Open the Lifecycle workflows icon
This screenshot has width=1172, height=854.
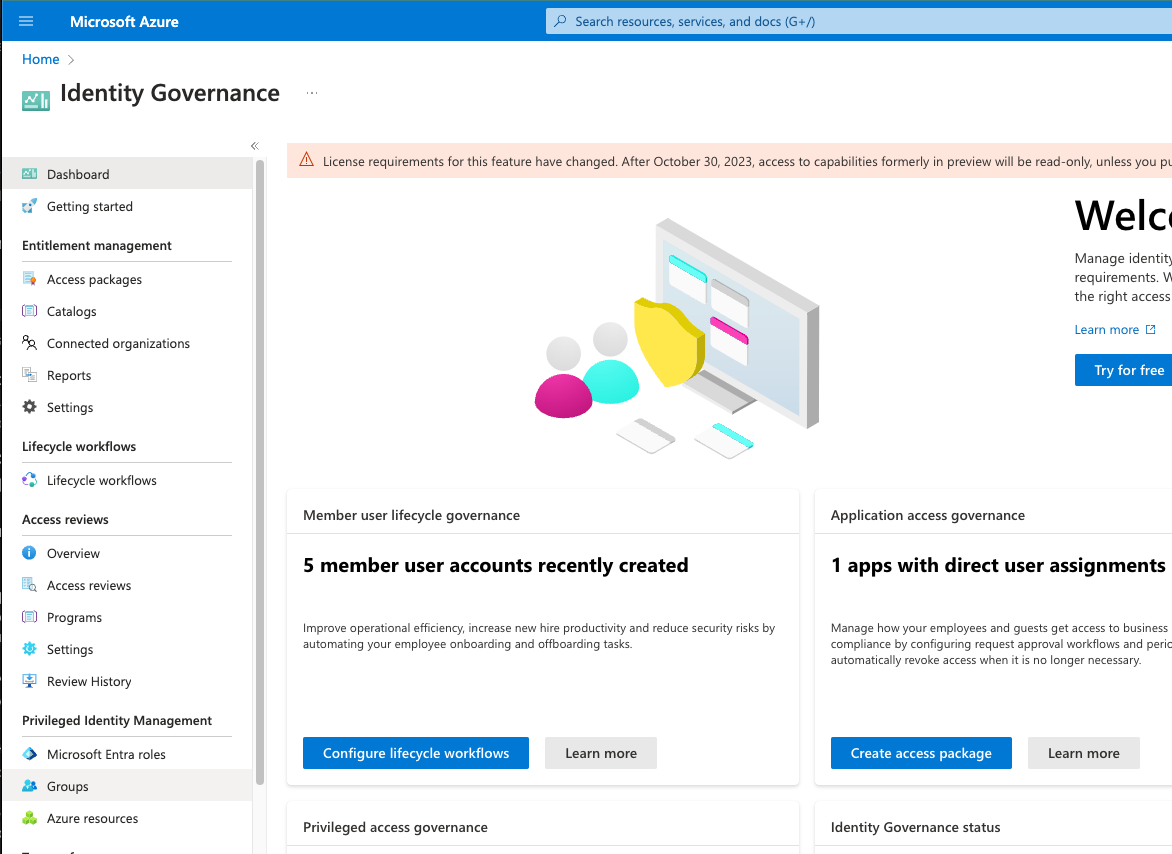point(30,480)
